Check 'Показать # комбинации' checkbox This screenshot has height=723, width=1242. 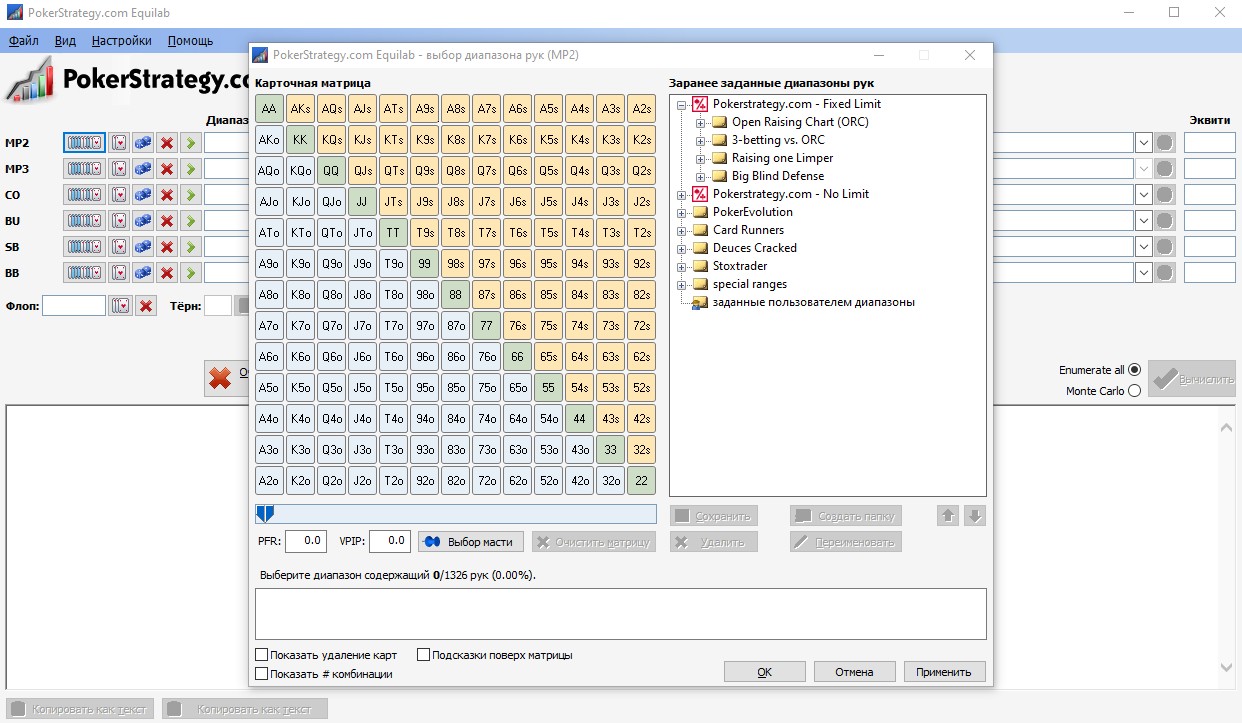262,674
